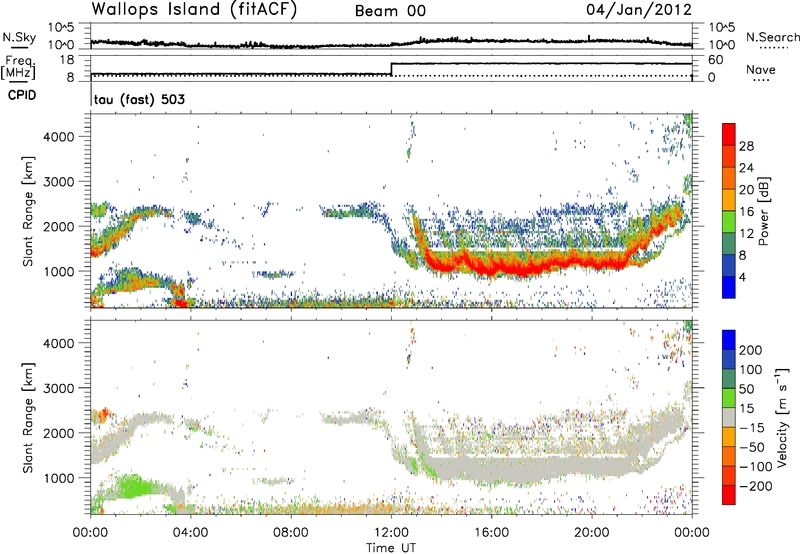Click the "04:00" time tick label
The width and height of the screenshot is (800, 554).
pyautogui.click(x=190, y=533)
